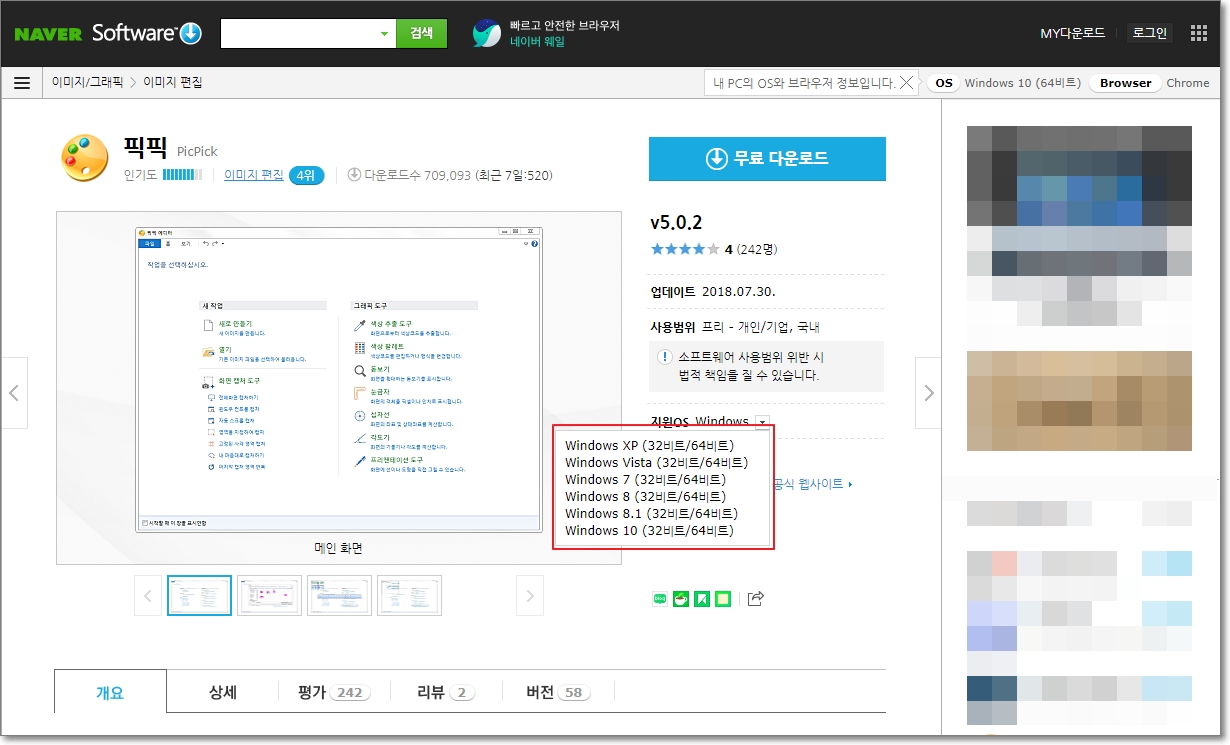The image size is (1230, 745).
Task: Open MY다운로드
Action: click(1072, 33)
